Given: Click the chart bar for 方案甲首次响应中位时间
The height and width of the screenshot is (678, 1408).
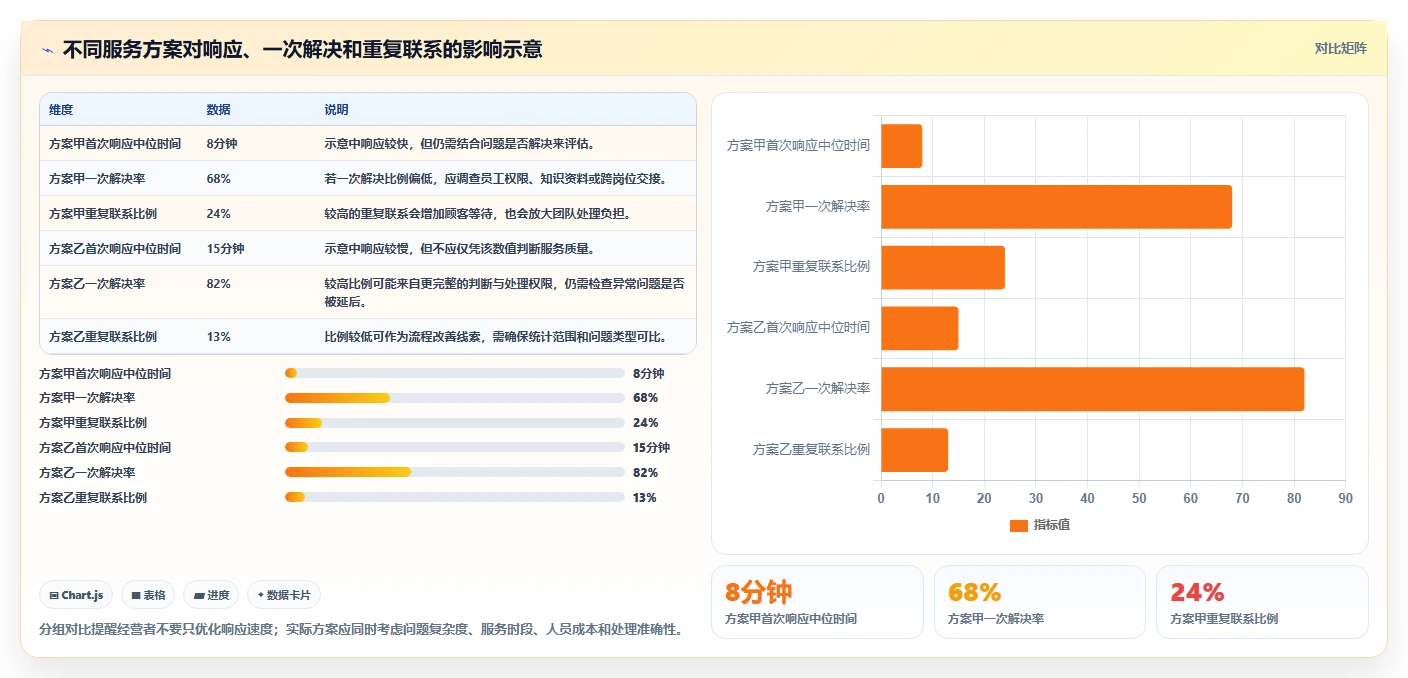Looking at the screenshot, I should 901,146.
